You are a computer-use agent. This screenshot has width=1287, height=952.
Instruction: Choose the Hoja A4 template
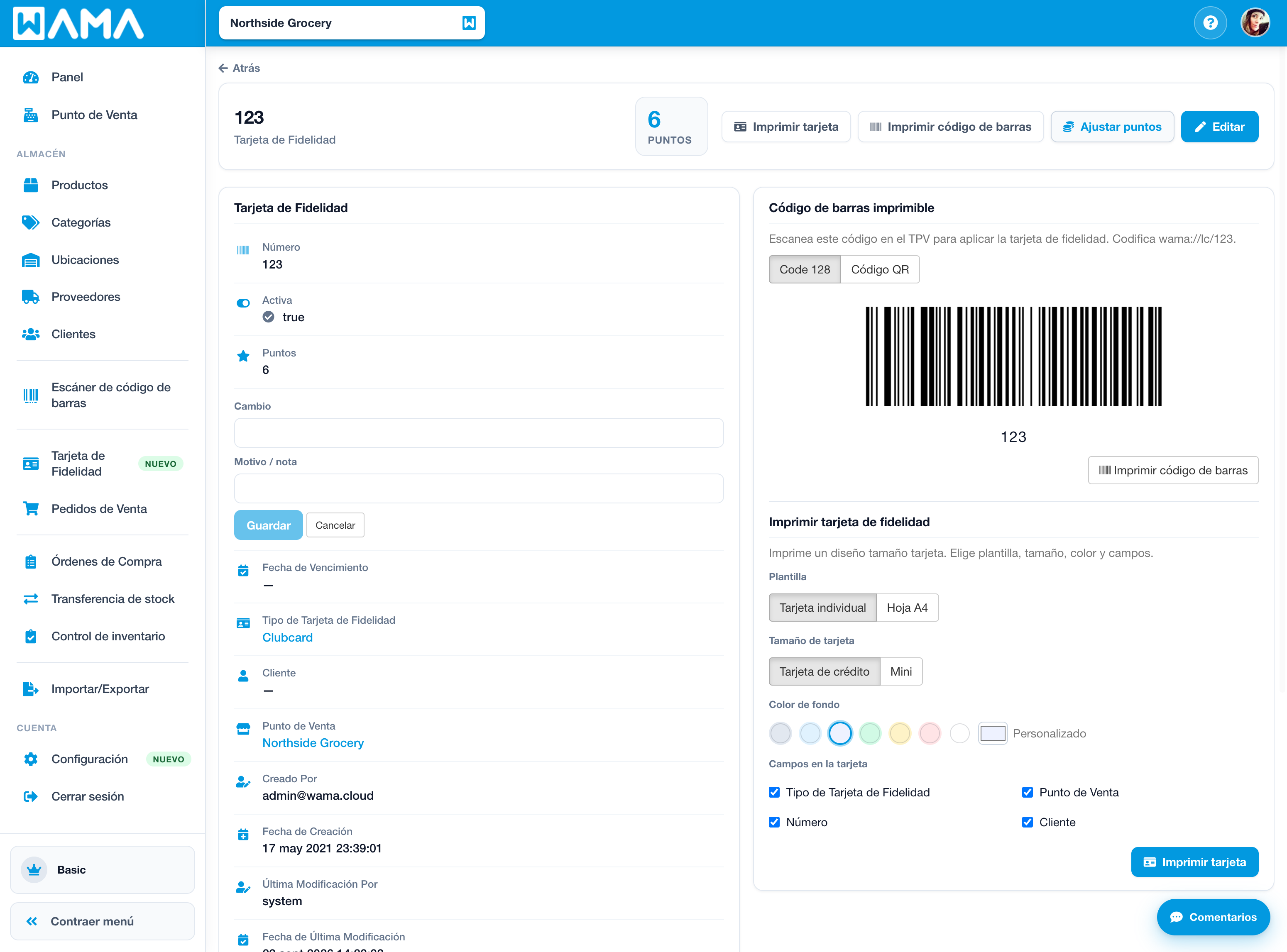click(907, 608)
